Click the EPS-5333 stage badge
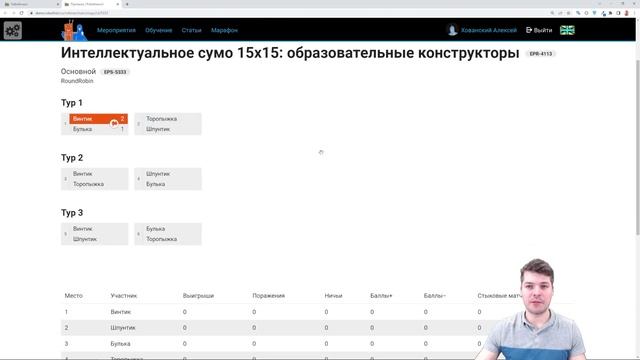640x360 pixels. coord(115,72)
